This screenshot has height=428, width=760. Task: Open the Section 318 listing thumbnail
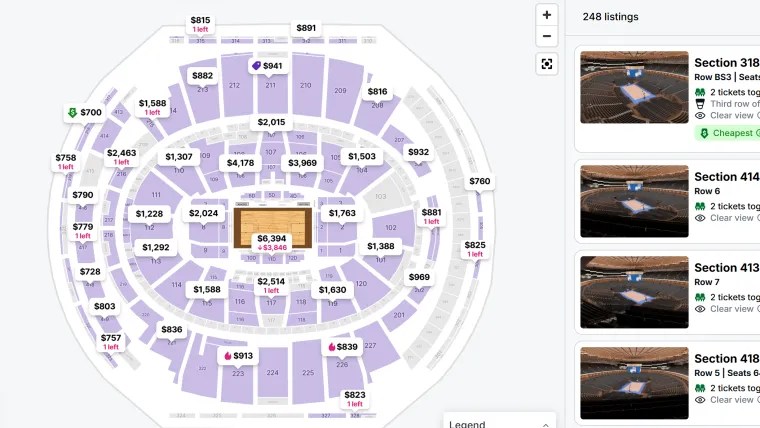(x=634, y=87)
